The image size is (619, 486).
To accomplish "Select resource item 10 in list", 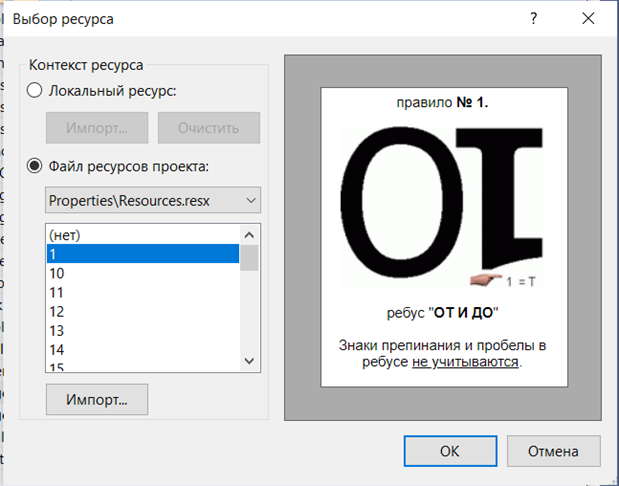I will (x=140, y=273).
